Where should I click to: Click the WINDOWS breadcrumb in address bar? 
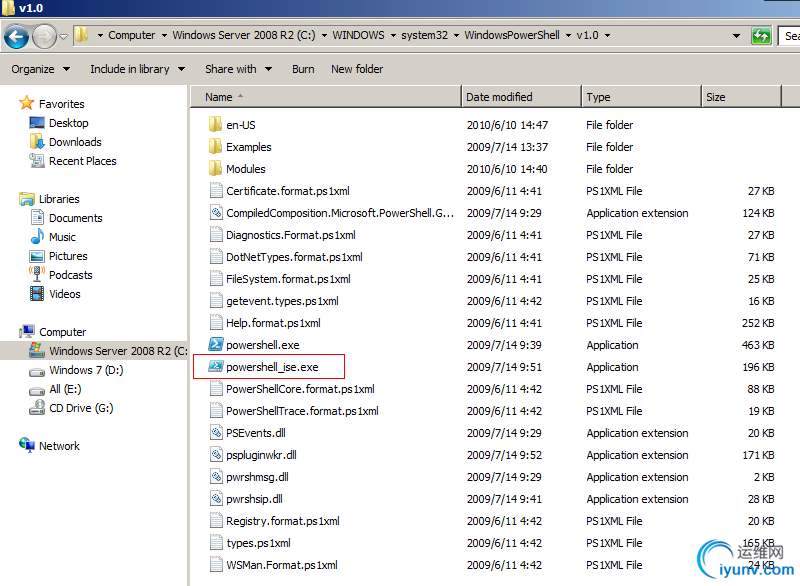click(359, 35)
